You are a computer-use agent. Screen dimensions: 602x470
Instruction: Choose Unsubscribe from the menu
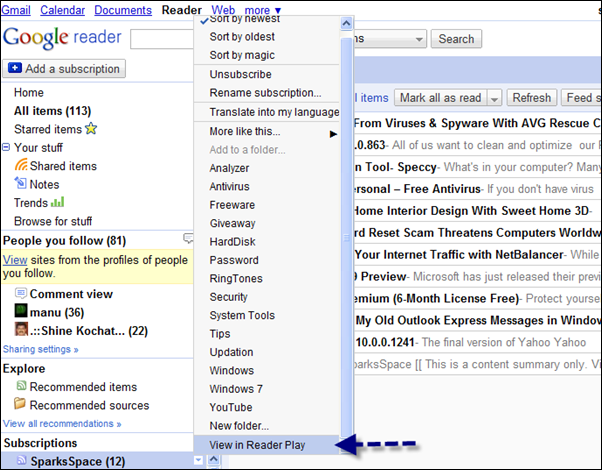click(240, 74)
